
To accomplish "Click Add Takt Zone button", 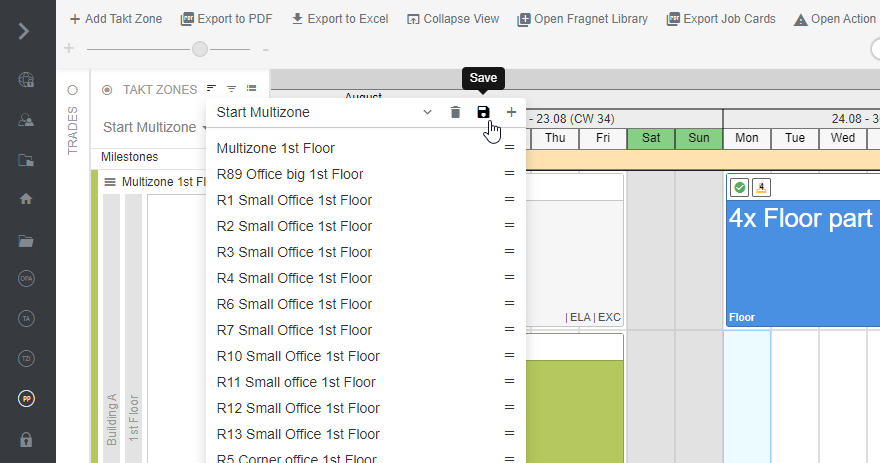I will pyautogui.click(x=115, y=19).
